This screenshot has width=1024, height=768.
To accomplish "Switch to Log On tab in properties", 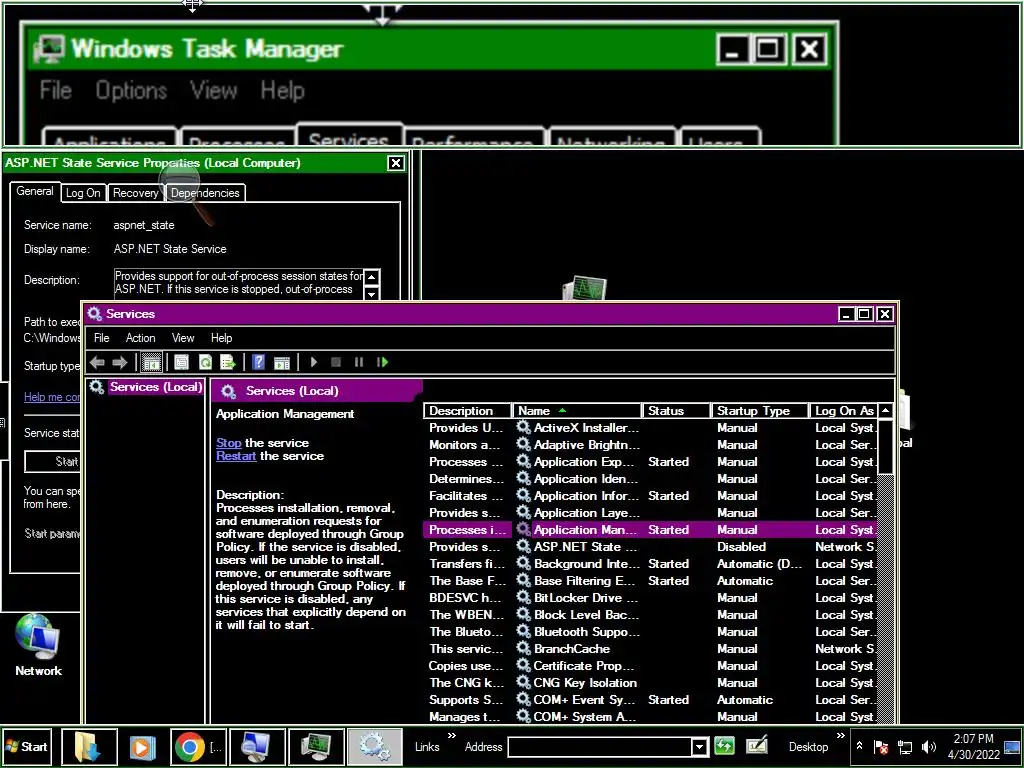I will [x=83, y=193].
